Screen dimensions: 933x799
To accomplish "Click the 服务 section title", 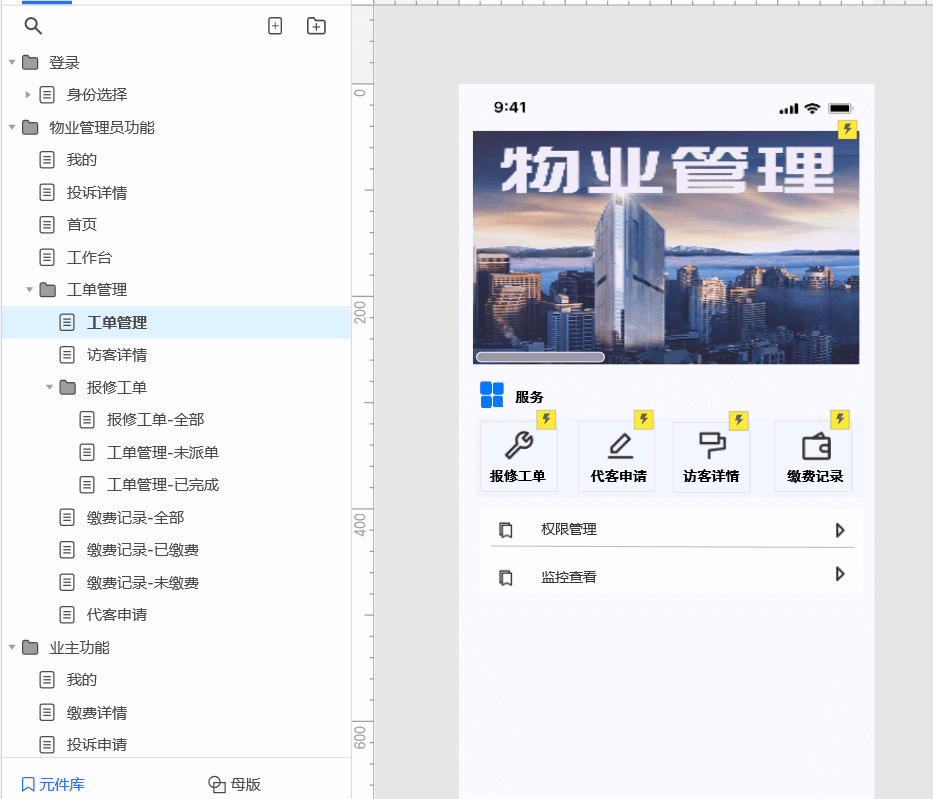I will tap(529, 397).
